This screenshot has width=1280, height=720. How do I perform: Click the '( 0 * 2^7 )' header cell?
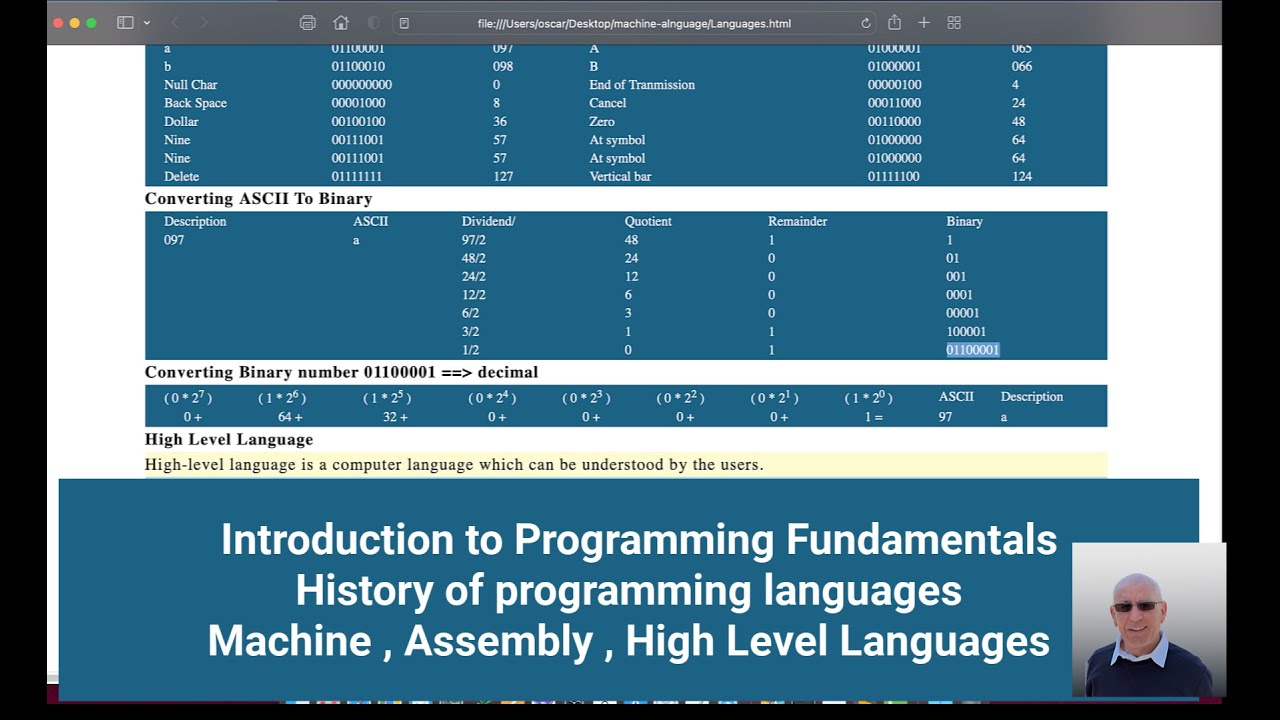188,397
